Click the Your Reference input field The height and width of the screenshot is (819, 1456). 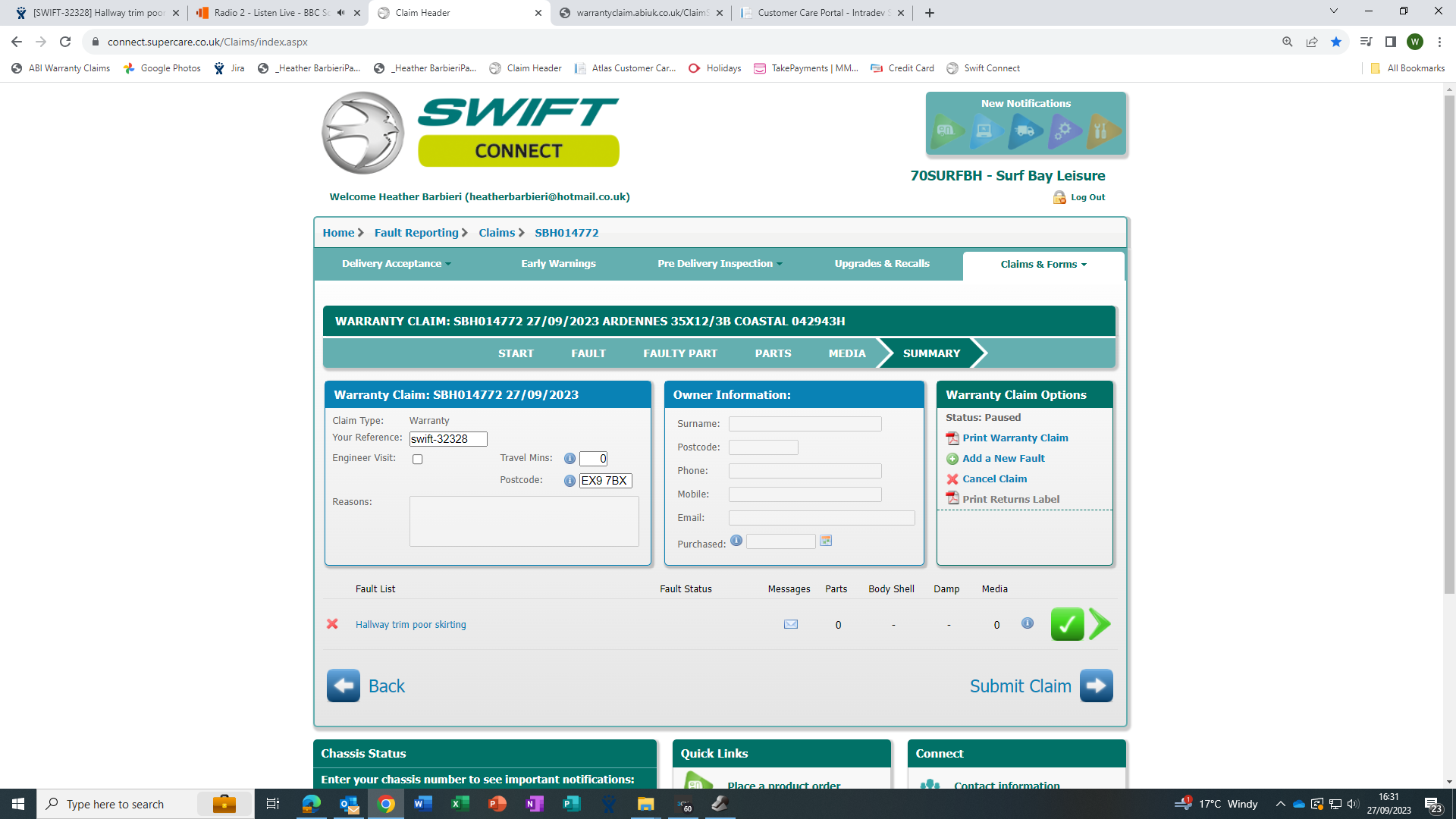[448, 439]
